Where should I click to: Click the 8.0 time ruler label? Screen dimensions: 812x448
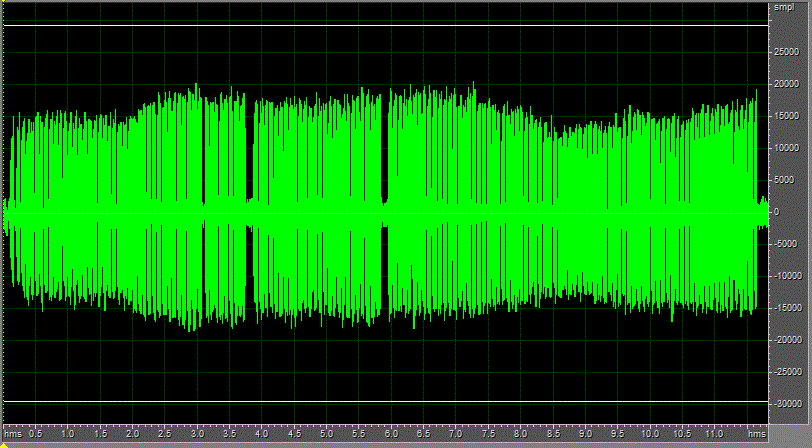pos(520,433)
